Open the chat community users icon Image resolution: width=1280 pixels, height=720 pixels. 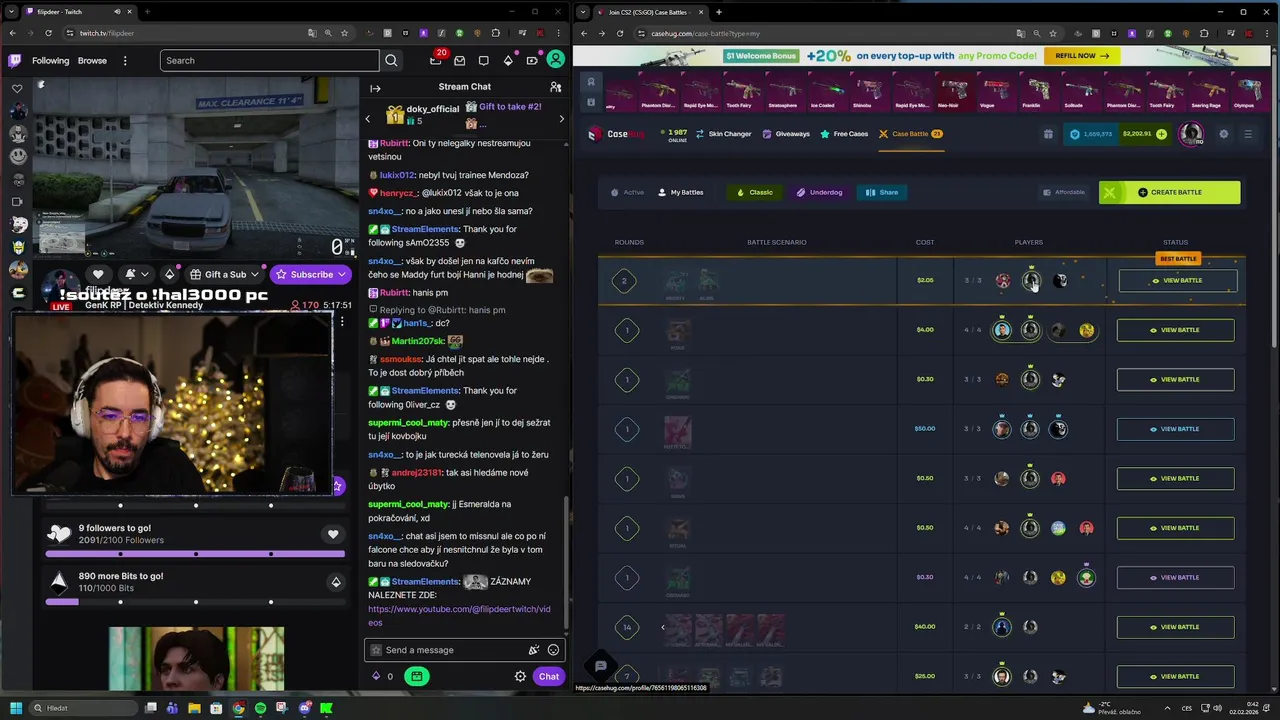click(556, 87)
